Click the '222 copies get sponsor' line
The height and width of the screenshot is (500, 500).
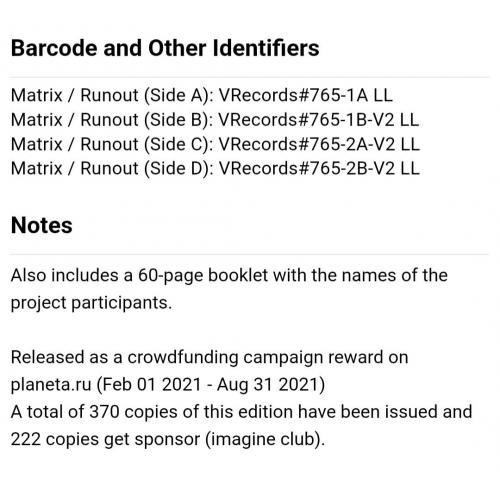pyautogui.click(x=168, y=439)
